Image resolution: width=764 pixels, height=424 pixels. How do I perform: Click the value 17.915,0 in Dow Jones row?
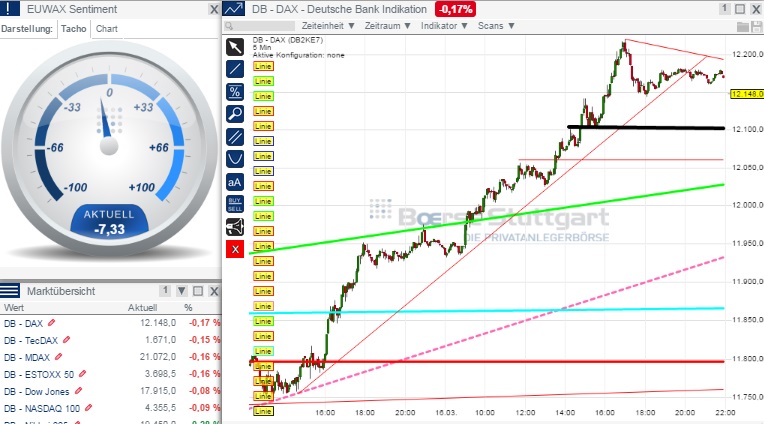pos(158,391)
